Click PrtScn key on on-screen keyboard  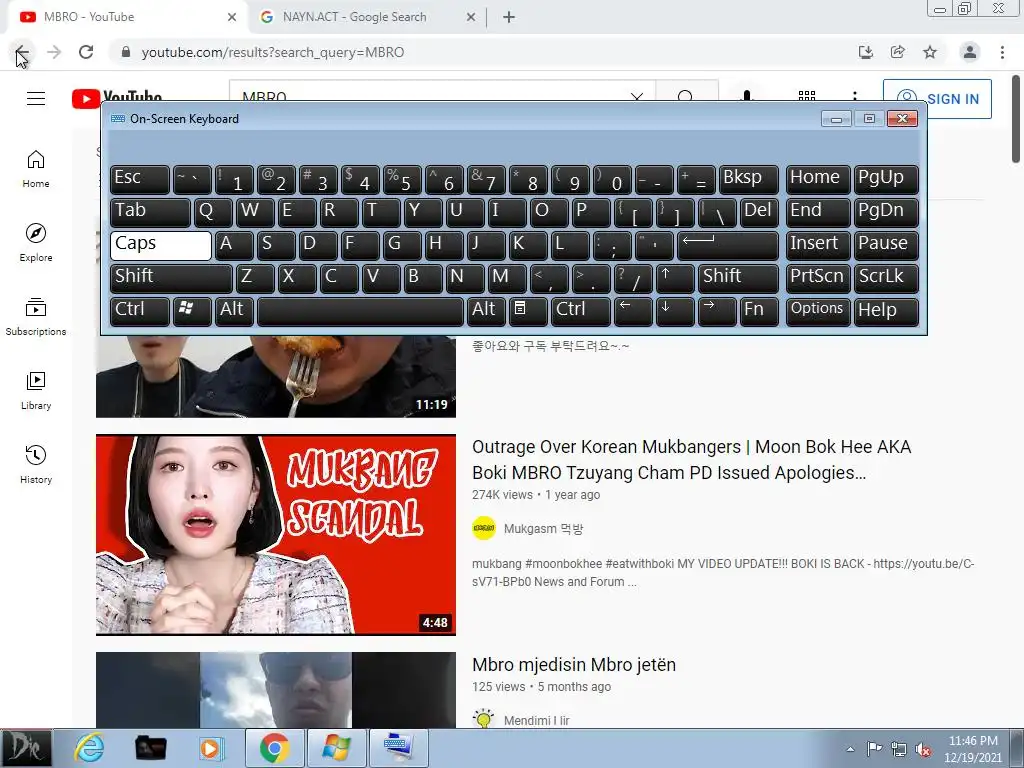tap(818, 278)
